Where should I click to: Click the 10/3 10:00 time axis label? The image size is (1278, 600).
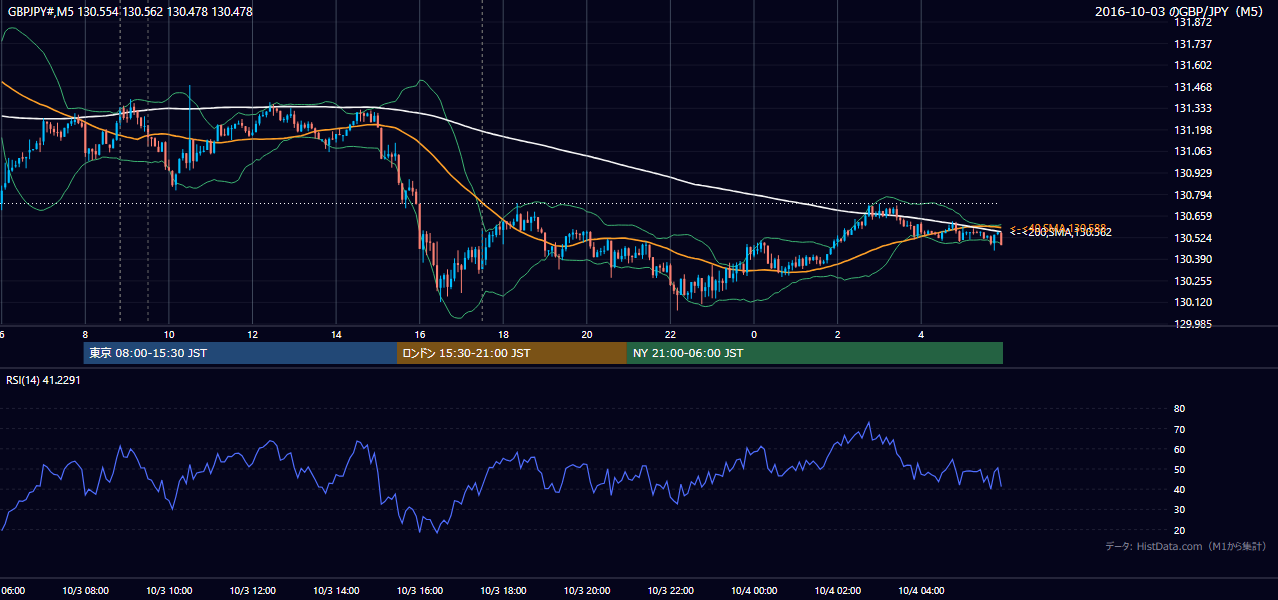click(x=169, y=591)
